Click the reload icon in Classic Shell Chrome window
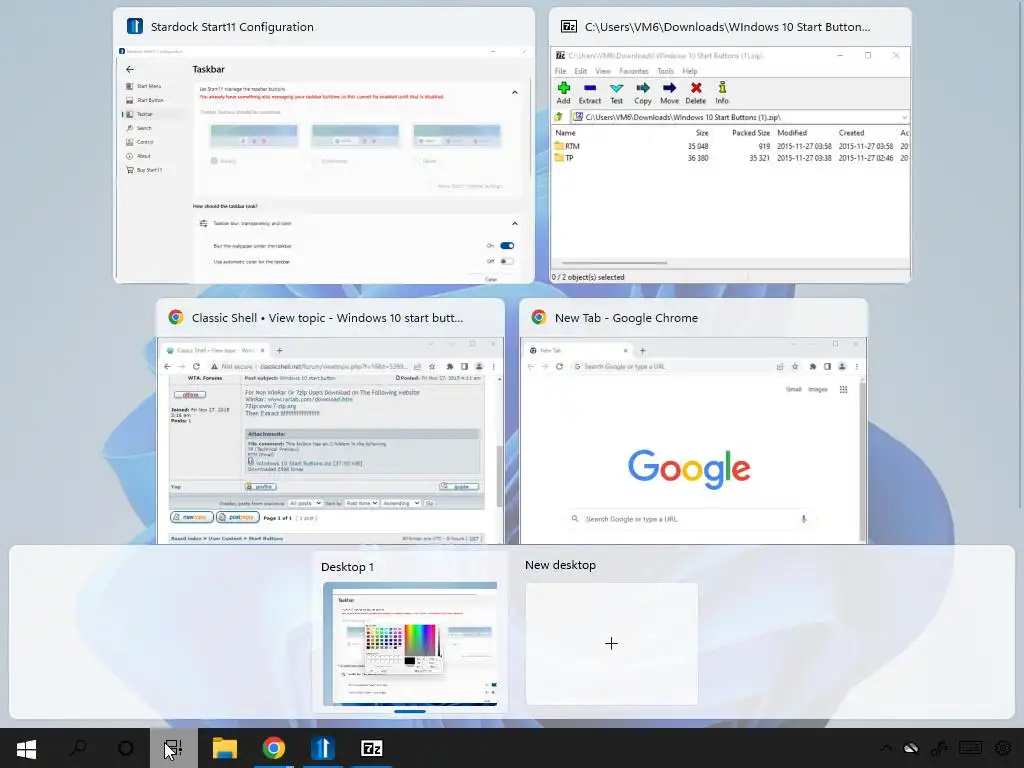Viewport: 1024px width, 768px height. click(x=196, y=366)
